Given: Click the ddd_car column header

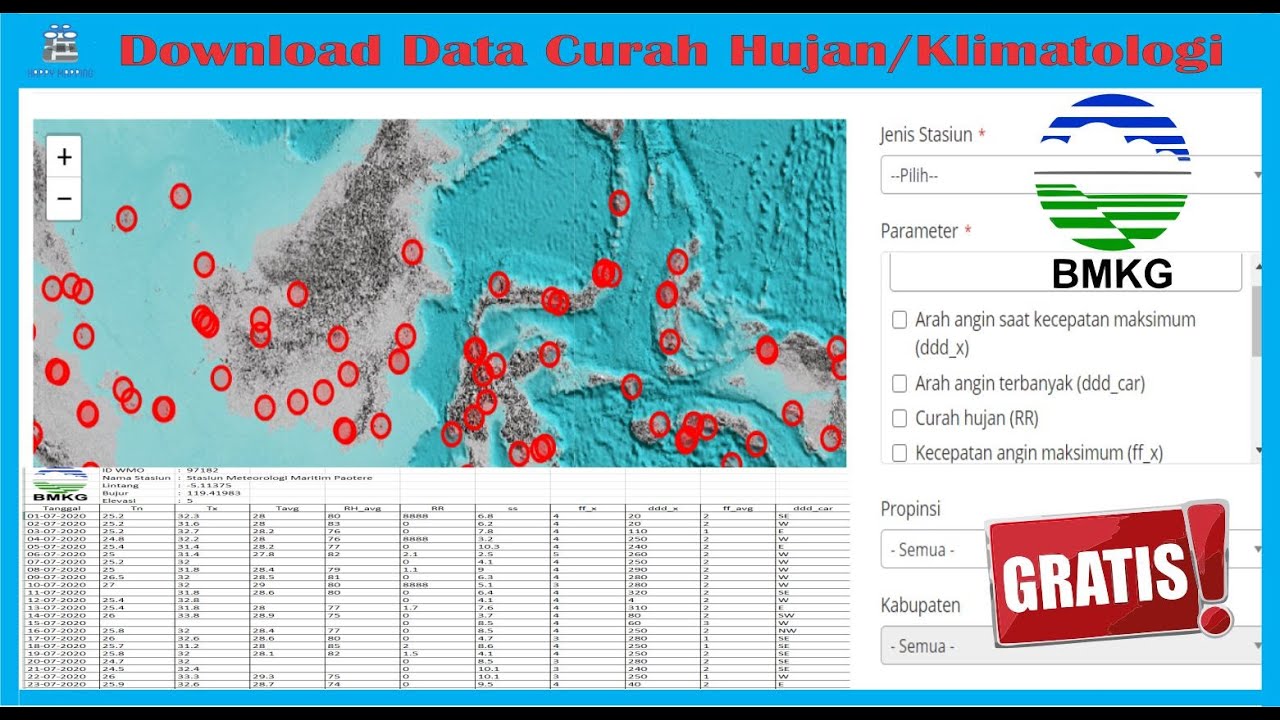Looking at the screenshot, I should pyautogui.click(x=812, y=508).
